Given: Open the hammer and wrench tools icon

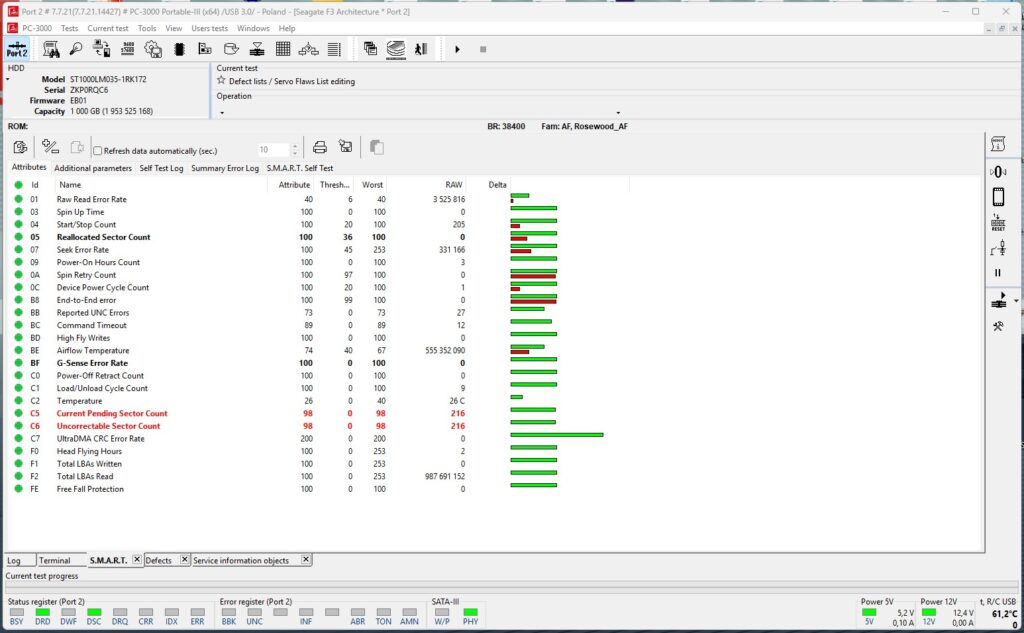Looking at the screenshot, I should [998, 326].
